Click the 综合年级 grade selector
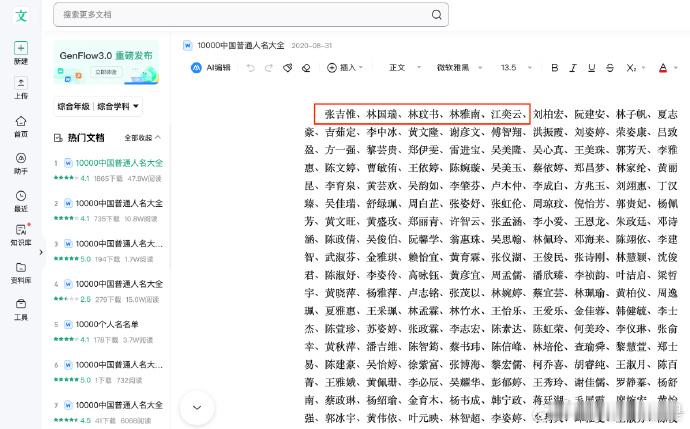 pyautogui.click(x=73, y=106)
